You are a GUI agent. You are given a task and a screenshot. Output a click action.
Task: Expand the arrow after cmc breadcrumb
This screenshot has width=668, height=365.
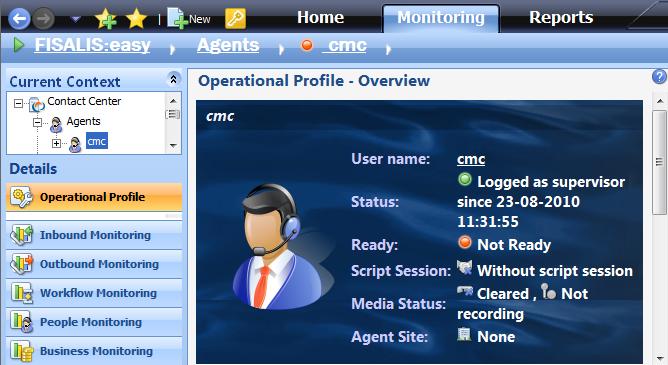point(388,49)
